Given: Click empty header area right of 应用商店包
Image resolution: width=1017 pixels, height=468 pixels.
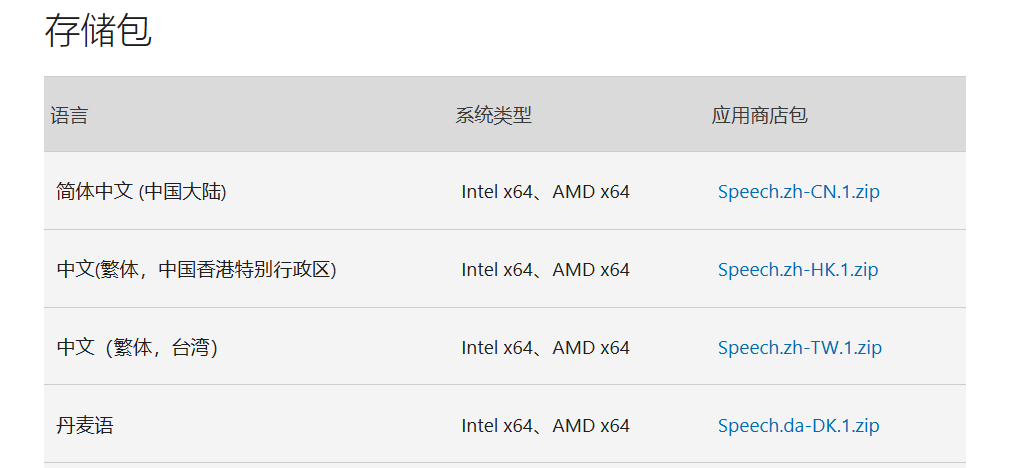Looking at the screenshot, I should click(x=887, y=116).
